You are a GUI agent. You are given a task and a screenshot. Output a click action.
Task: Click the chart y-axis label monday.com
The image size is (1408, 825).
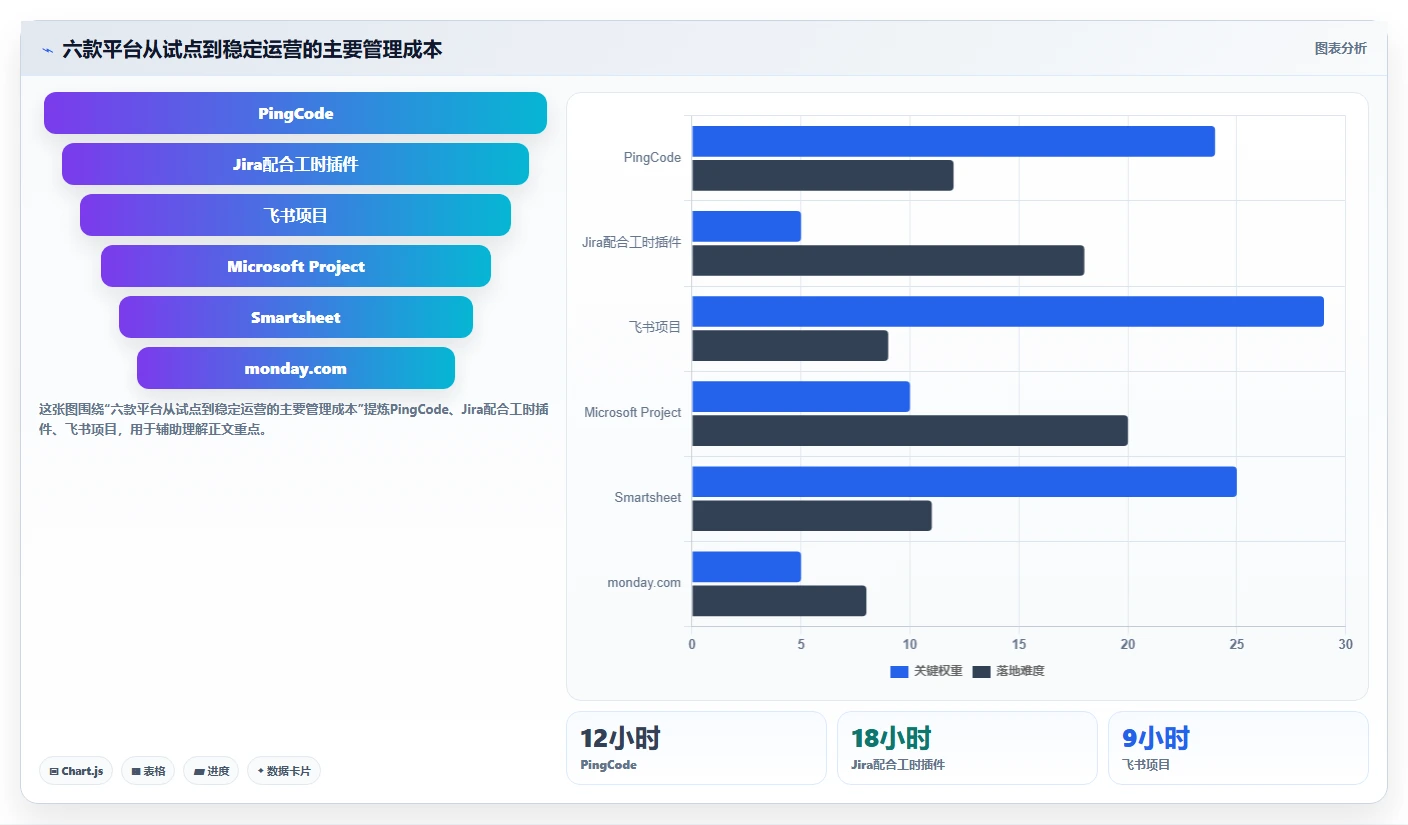644,582
